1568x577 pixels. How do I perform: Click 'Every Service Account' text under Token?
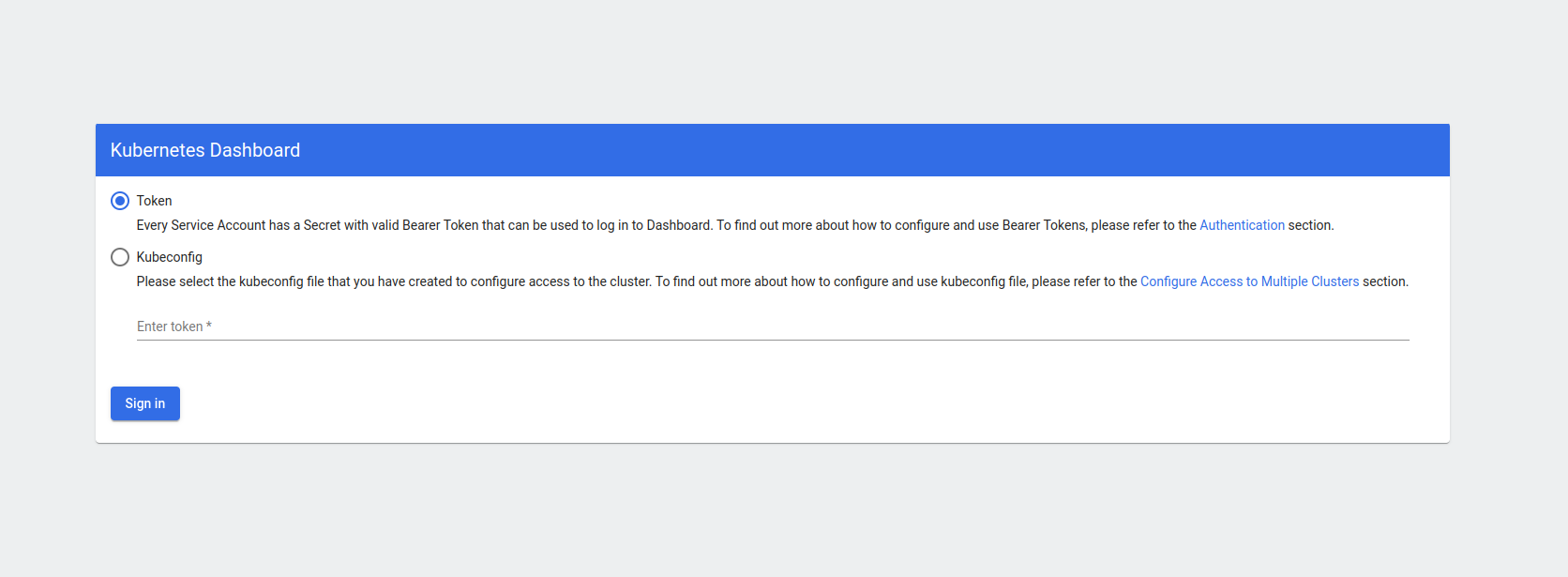coord(201,225)
